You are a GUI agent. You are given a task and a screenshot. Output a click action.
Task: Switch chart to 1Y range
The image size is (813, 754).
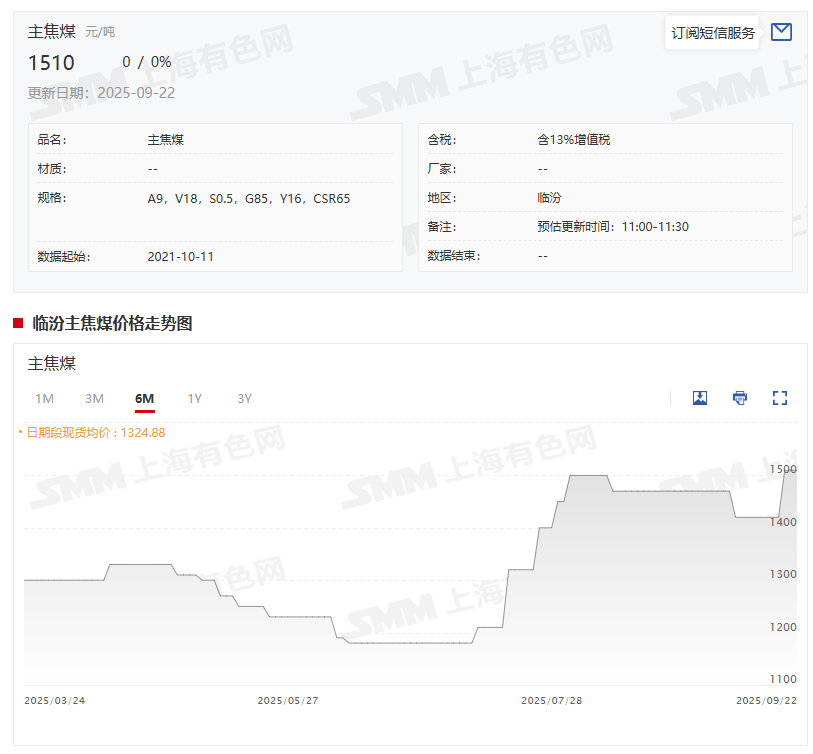click(194, 398)
